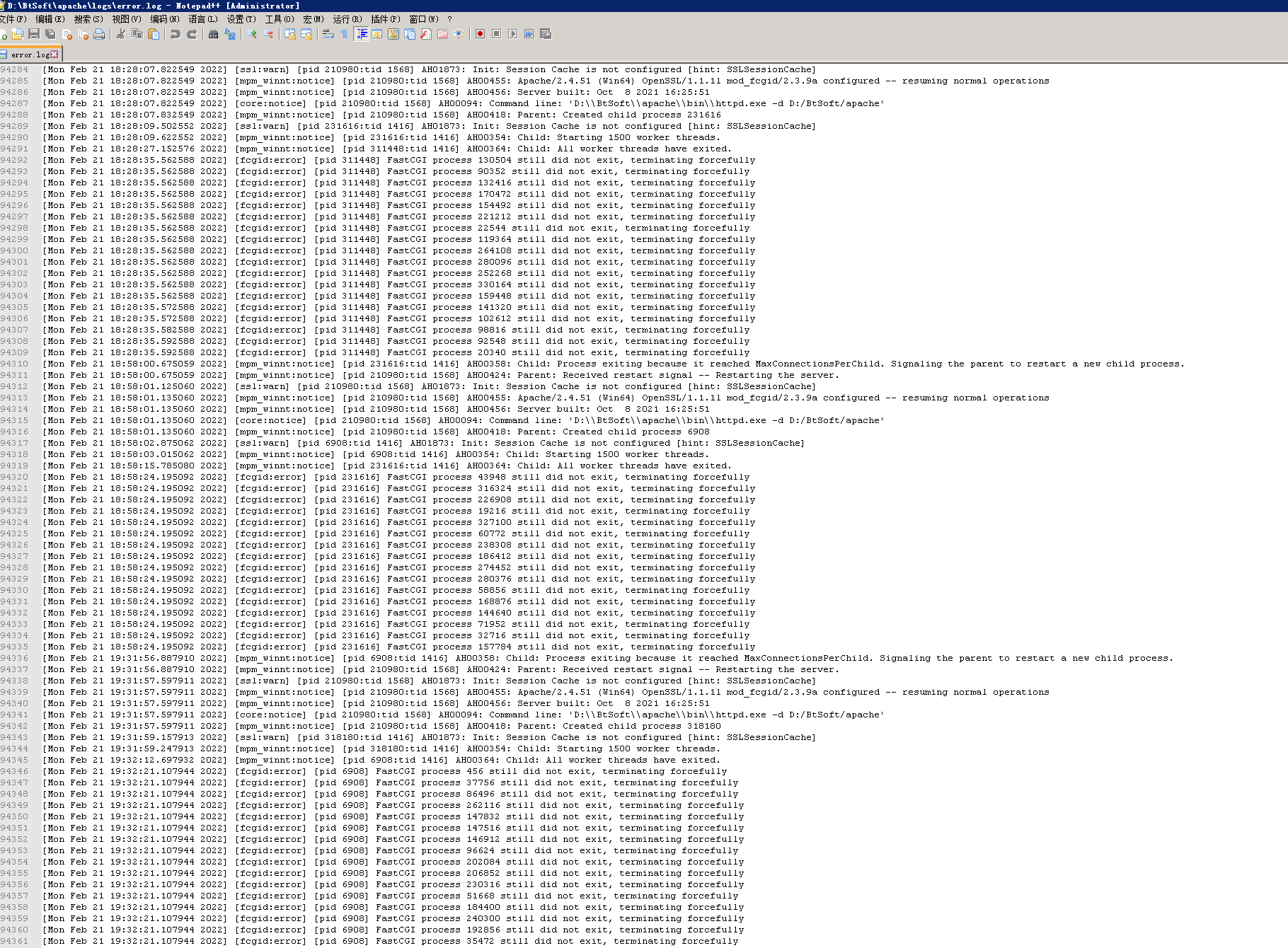Show all characters with pilcrow icon
The height and width of the screenshot is (948, 1288).
345,34
